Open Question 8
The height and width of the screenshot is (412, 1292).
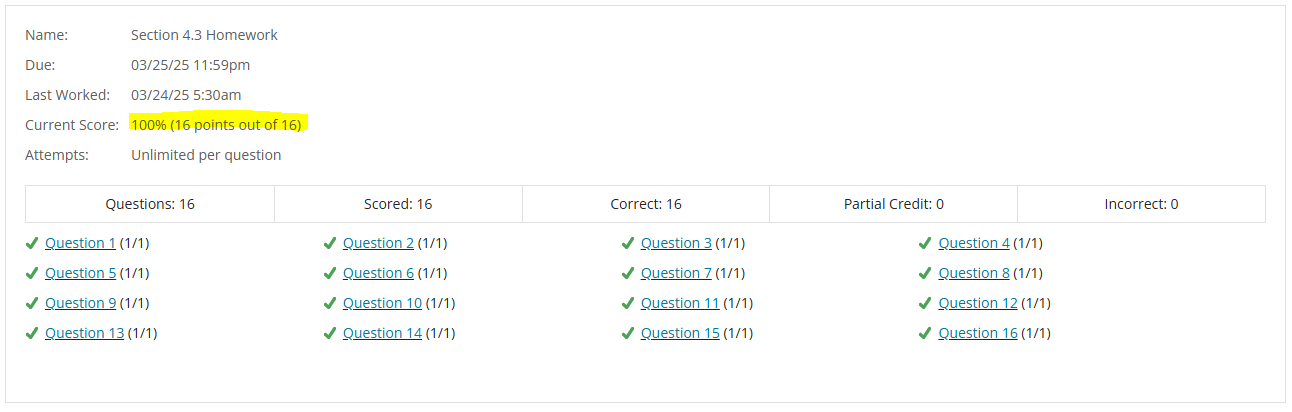pos(974,273)
